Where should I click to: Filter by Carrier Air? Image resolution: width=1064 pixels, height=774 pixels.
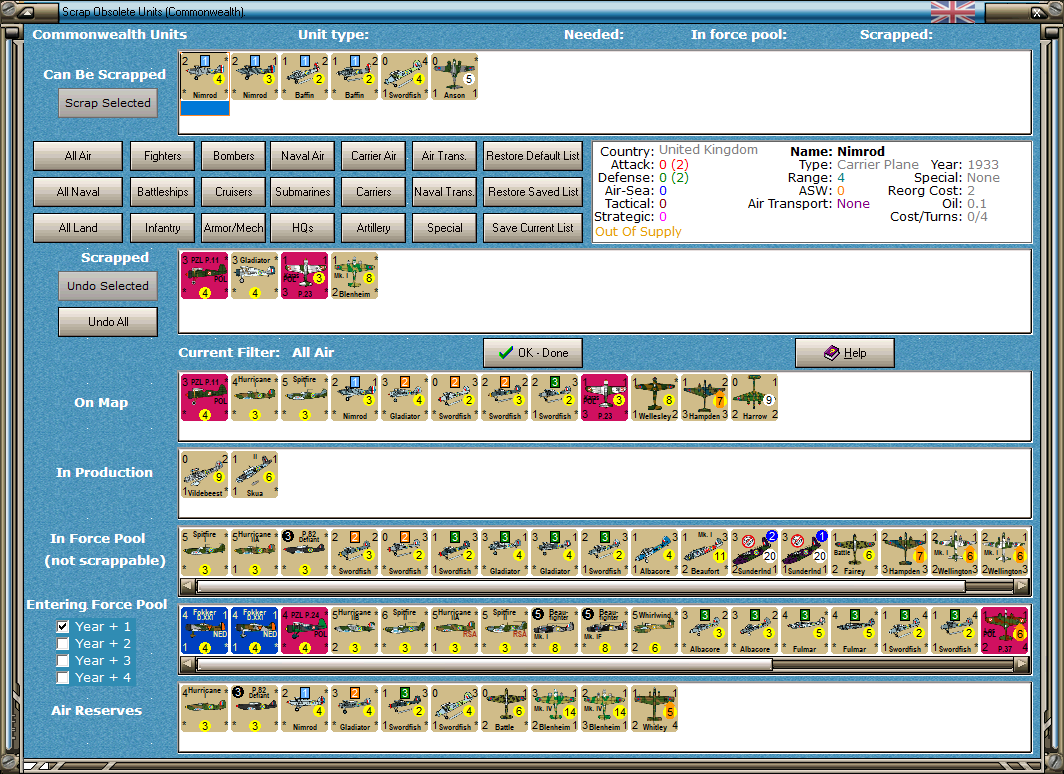click(x=373, y=156)
